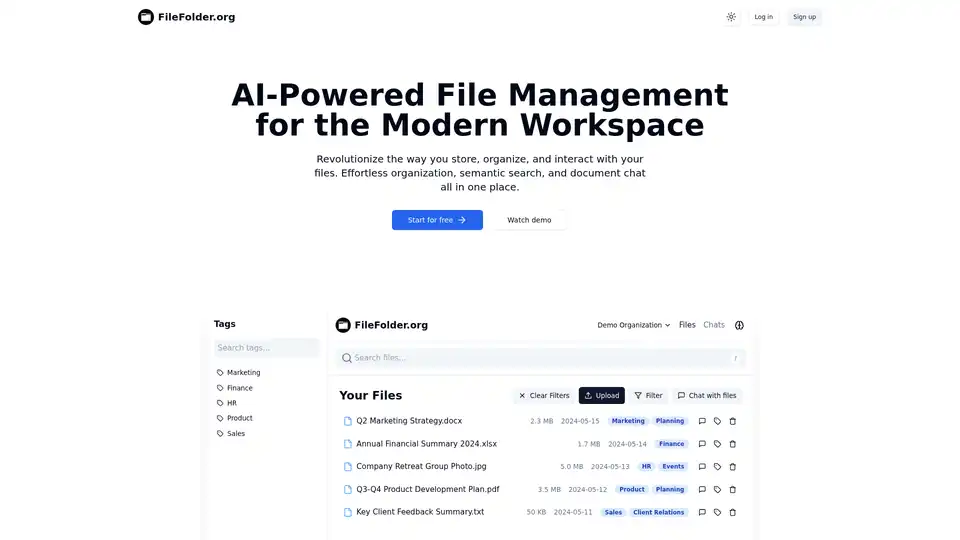Open chat for Q2 Marketing Strategy.docx

tap(702, 421)
